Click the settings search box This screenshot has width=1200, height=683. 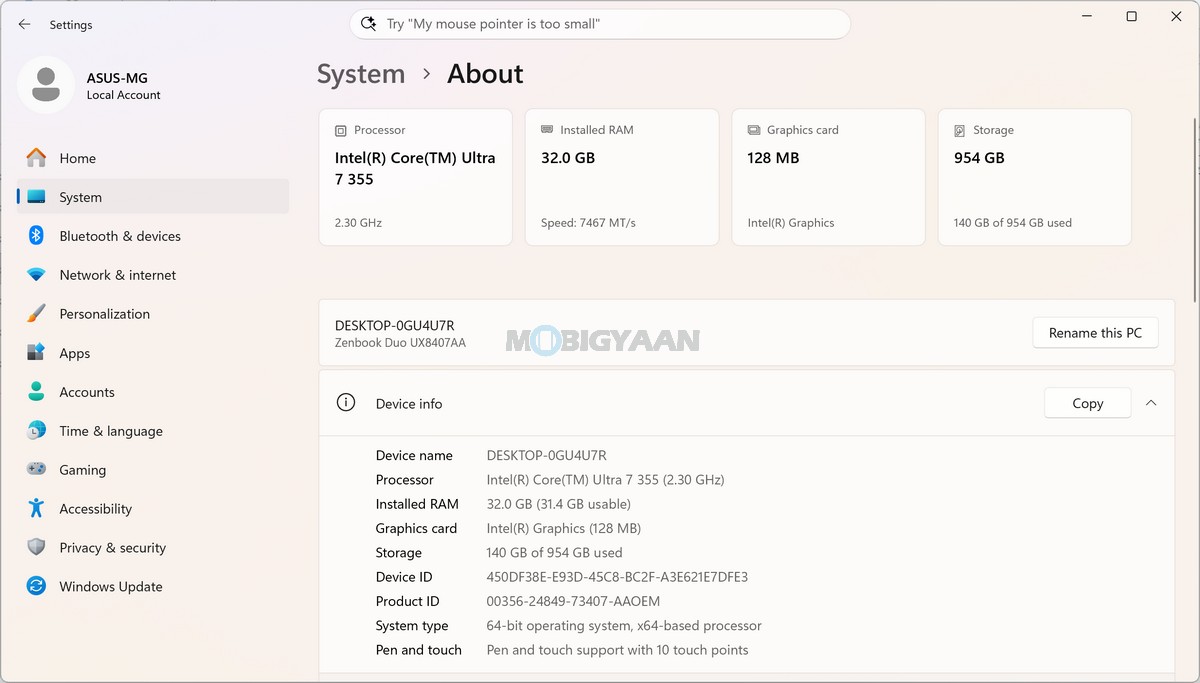coord(600,24)
